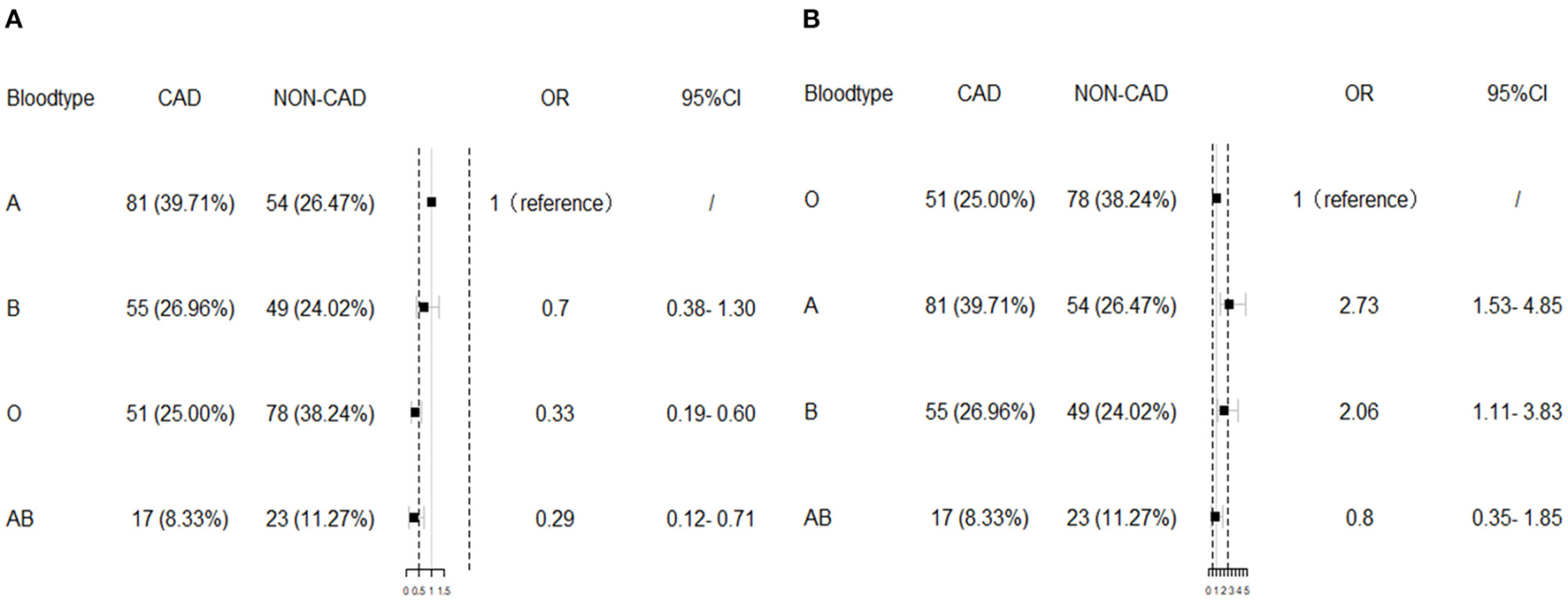Select the Bloodtype header in panel A

(50, 97)
